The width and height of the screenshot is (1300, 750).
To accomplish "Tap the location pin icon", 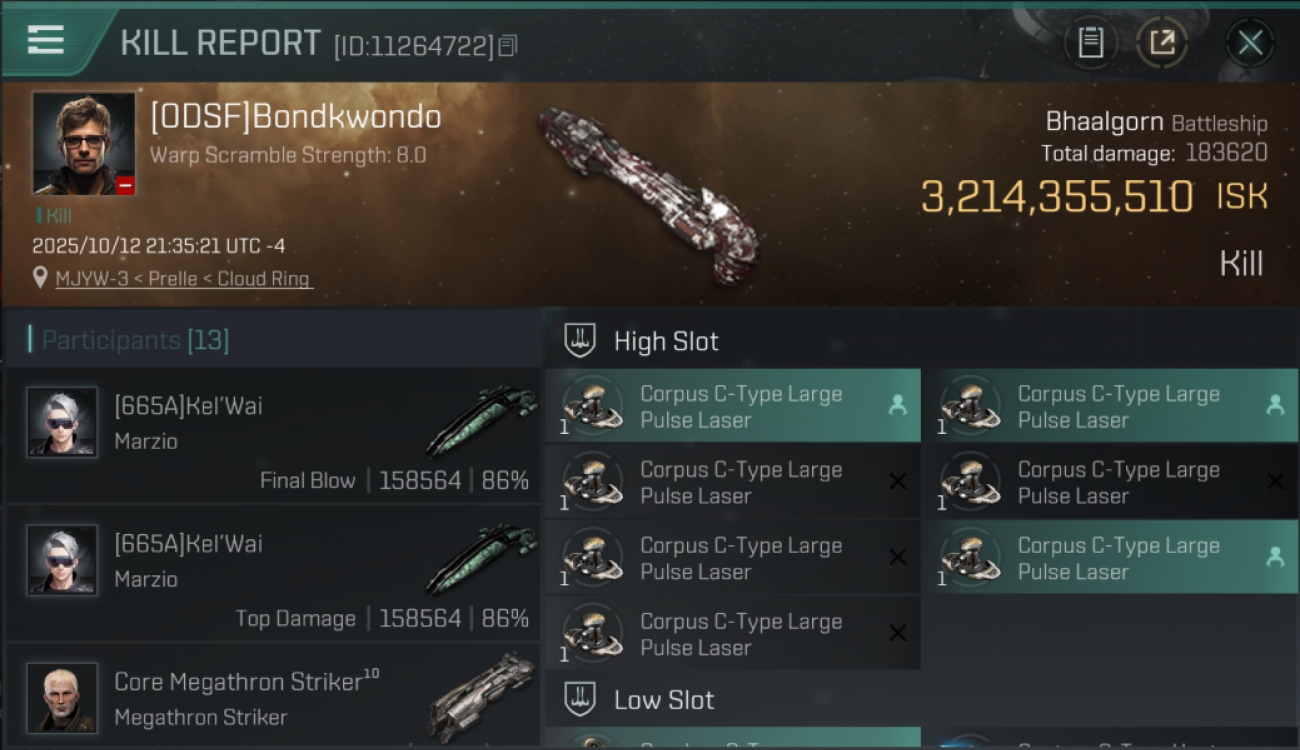I will click(40, 278).
